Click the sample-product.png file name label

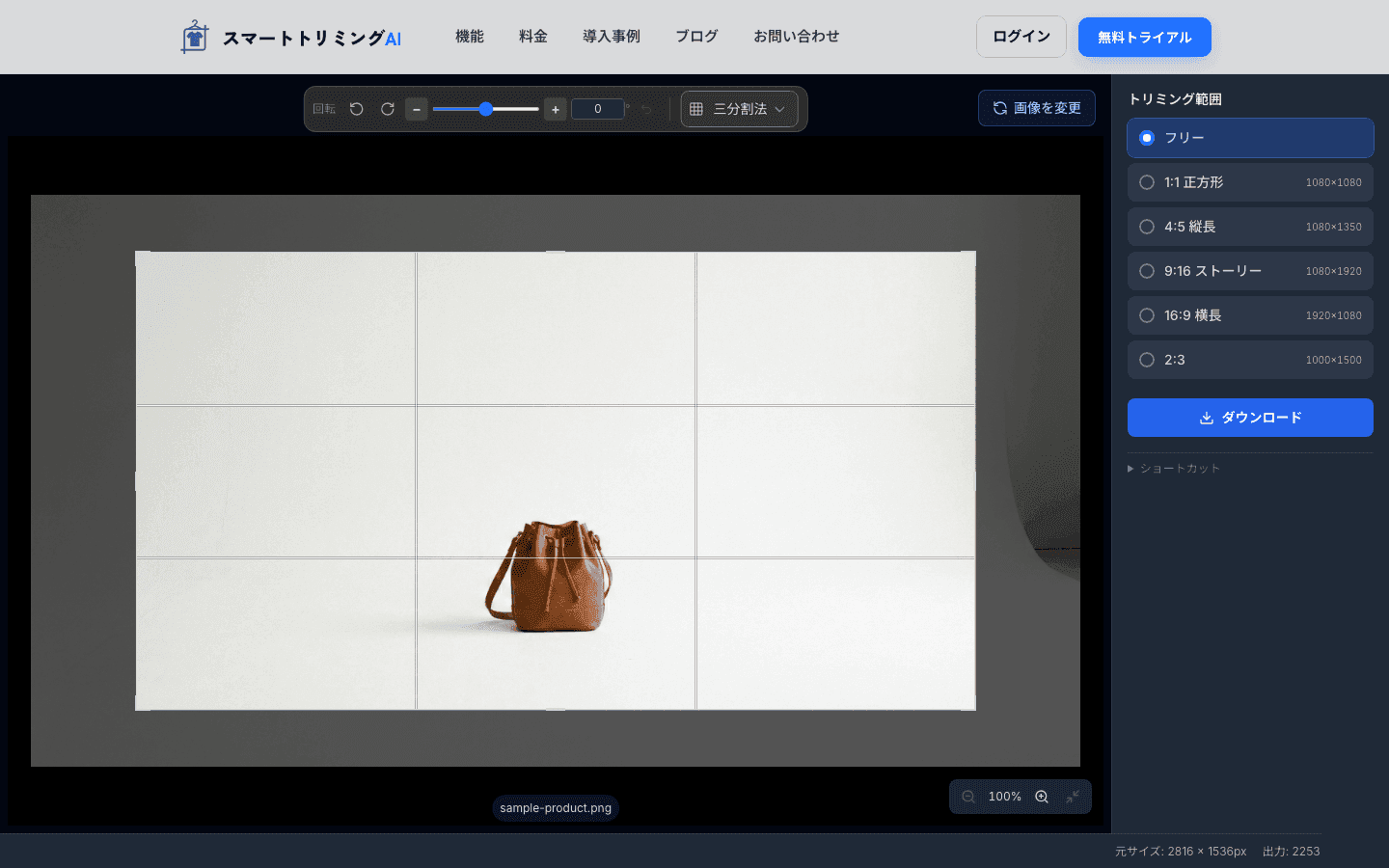(x=556, y=808)
